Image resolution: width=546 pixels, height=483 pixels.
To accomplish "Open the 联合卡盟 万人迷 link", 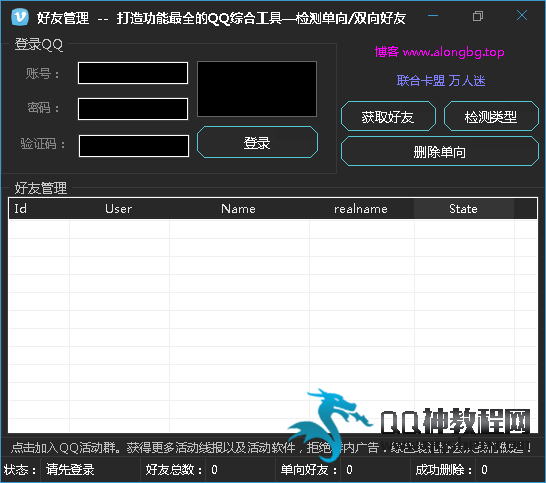I will [x=441, y=81].
